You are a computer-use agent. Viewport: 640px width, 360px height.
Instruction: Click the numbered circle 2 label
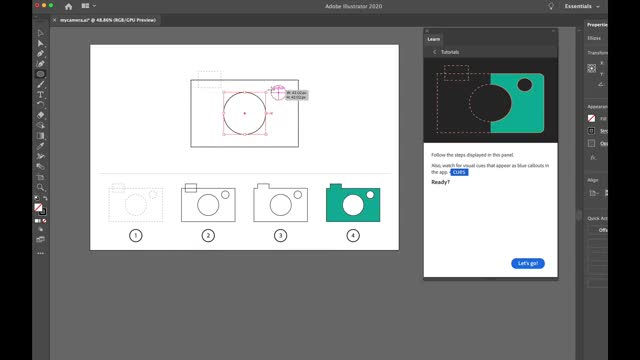pyautogui.click(x=208, y=236)
